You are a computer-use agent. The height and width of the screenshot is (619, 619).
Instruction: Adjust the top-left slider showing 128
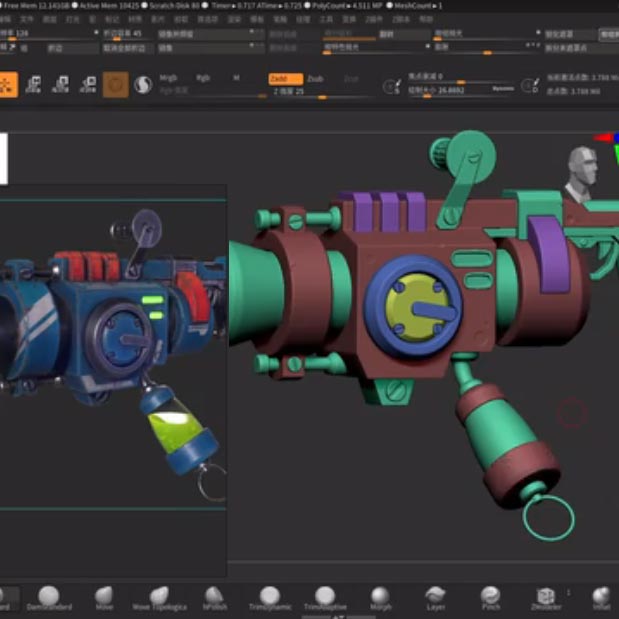pos(49,34)
